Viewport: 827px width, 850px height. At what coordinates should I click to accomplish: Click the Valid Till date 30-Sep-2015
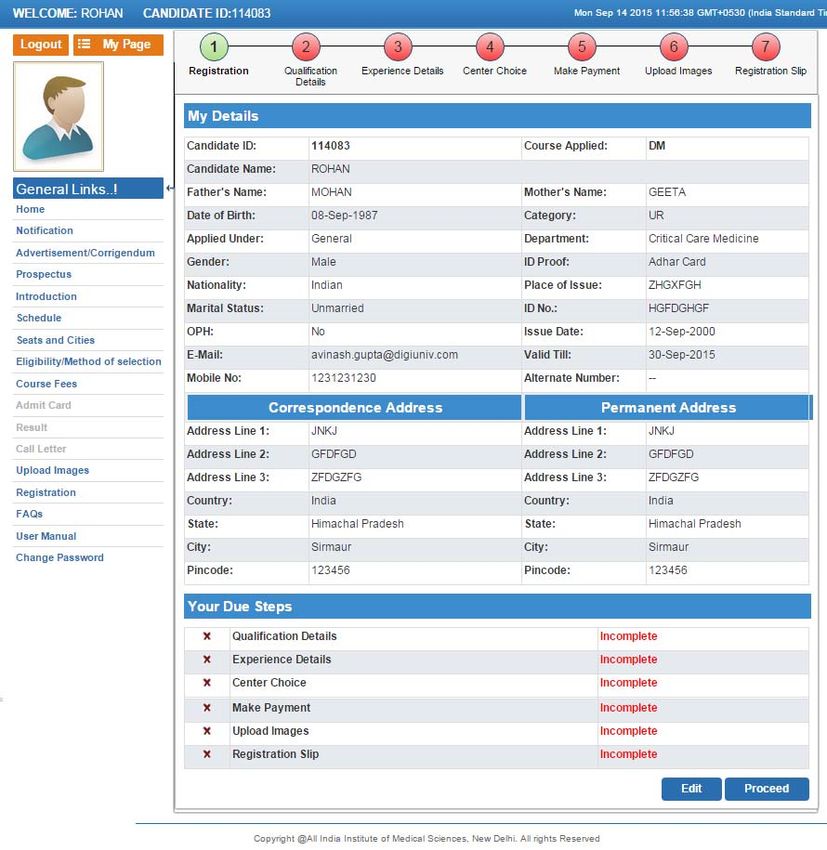tap(682, 355)
